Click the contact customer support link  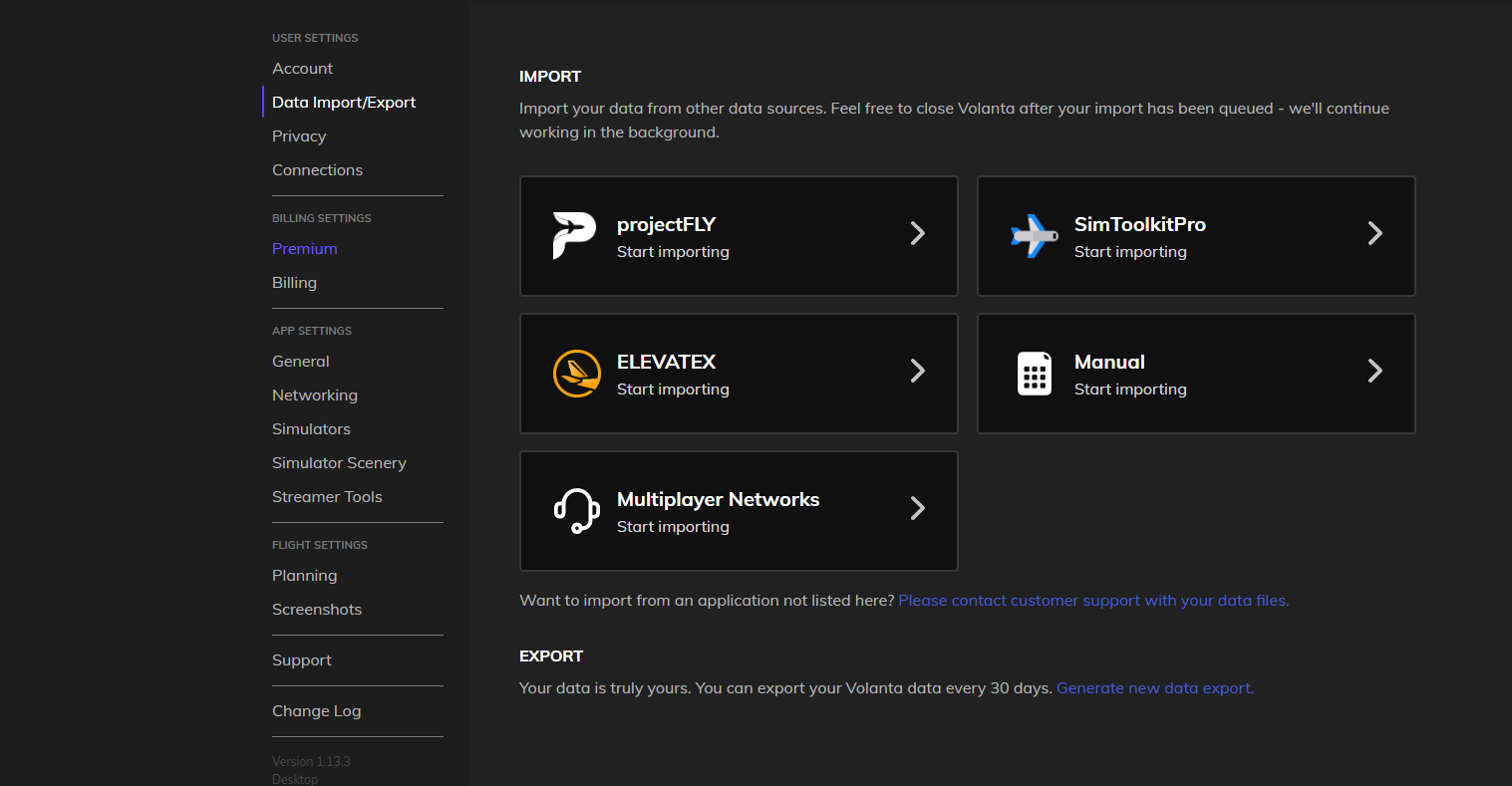(x=1093, y=601)
